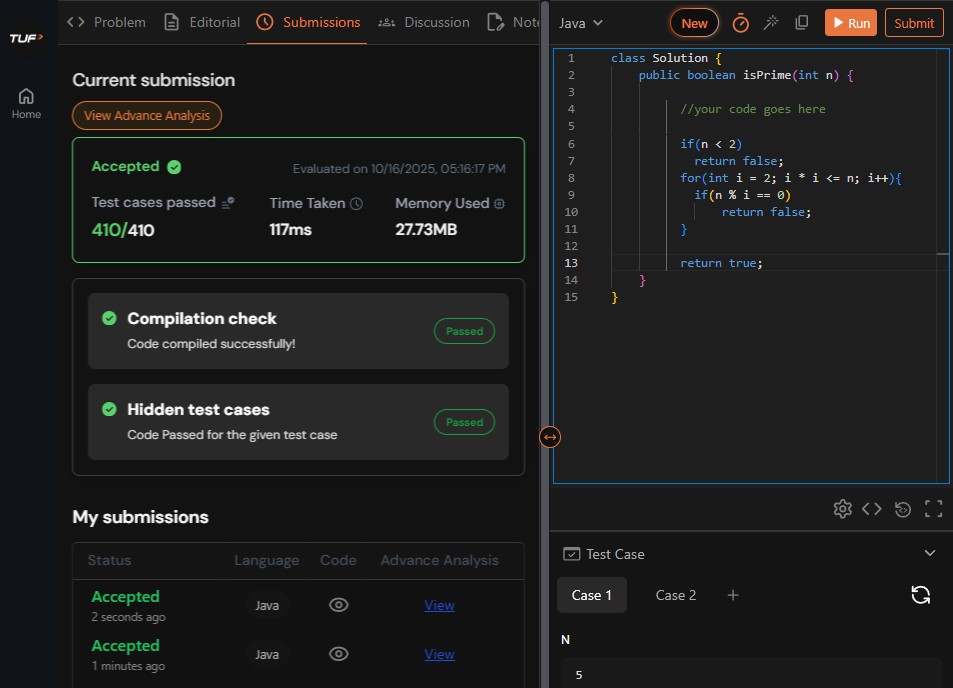Run the code
This screenshot has height=688, width=953.
click(x=851, y=23)
